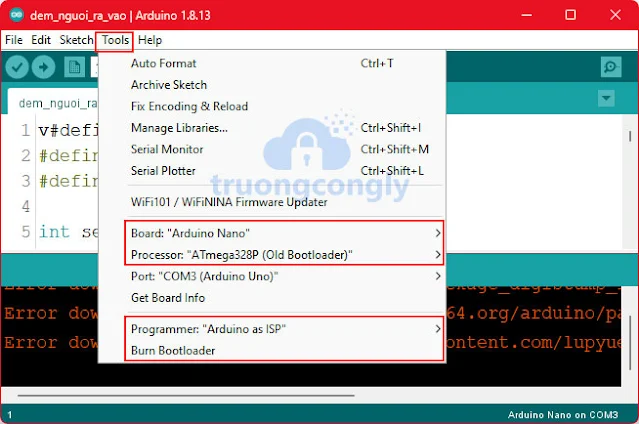Open the Help menu

point(150,40)
